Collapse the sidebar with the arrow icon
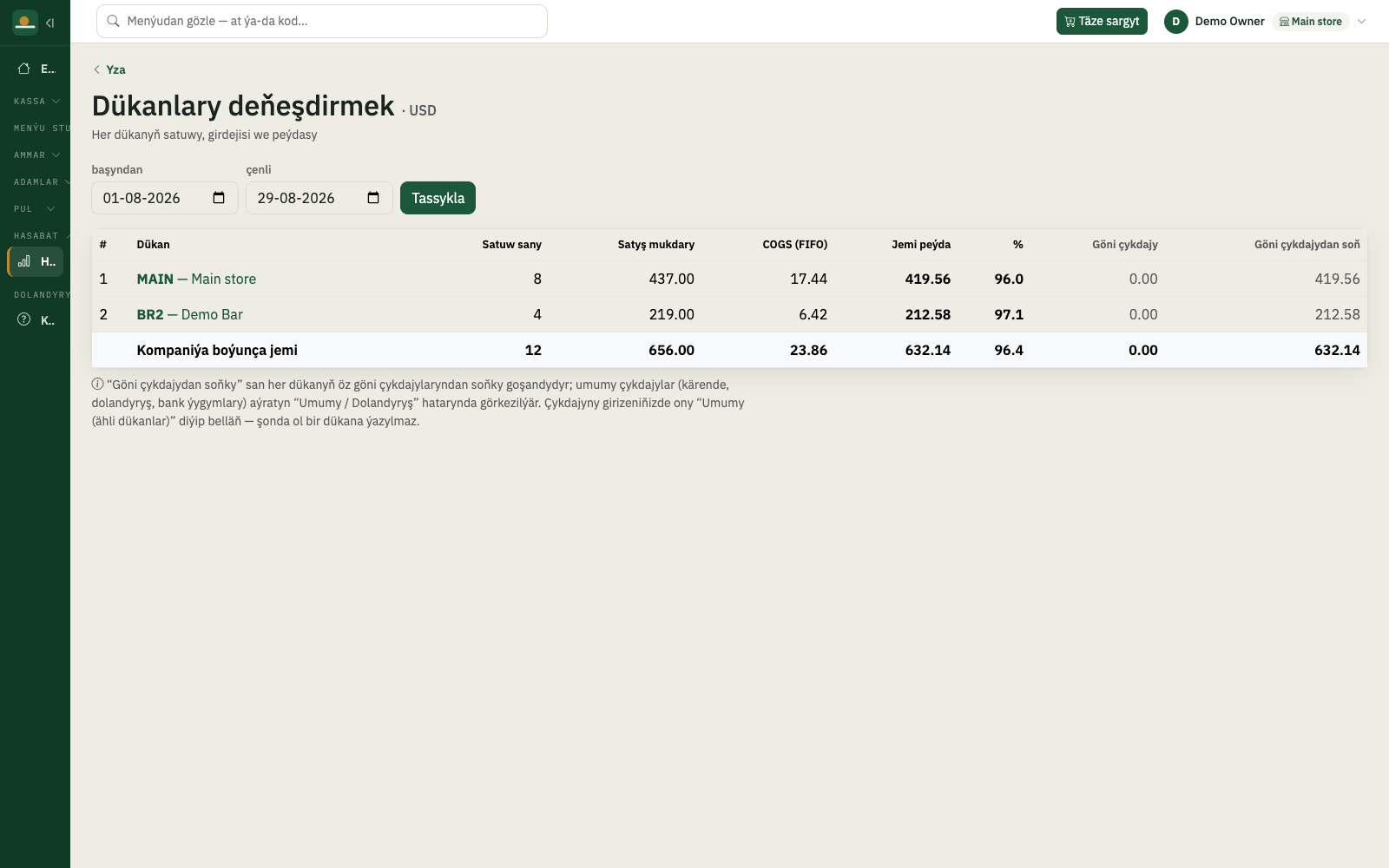Screen dimensions: 1389x868 point(50,23)
